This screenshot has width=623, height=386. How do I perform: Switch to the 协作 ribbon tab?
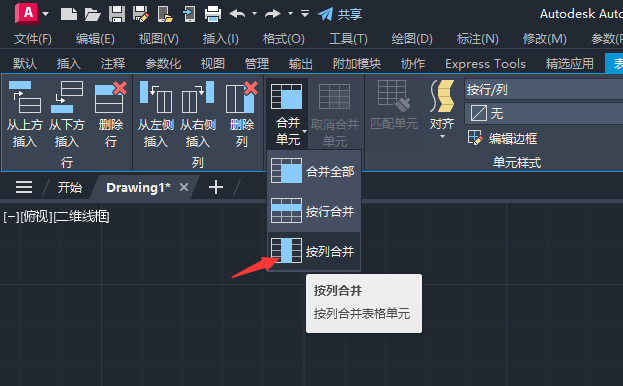pos(413,64)
